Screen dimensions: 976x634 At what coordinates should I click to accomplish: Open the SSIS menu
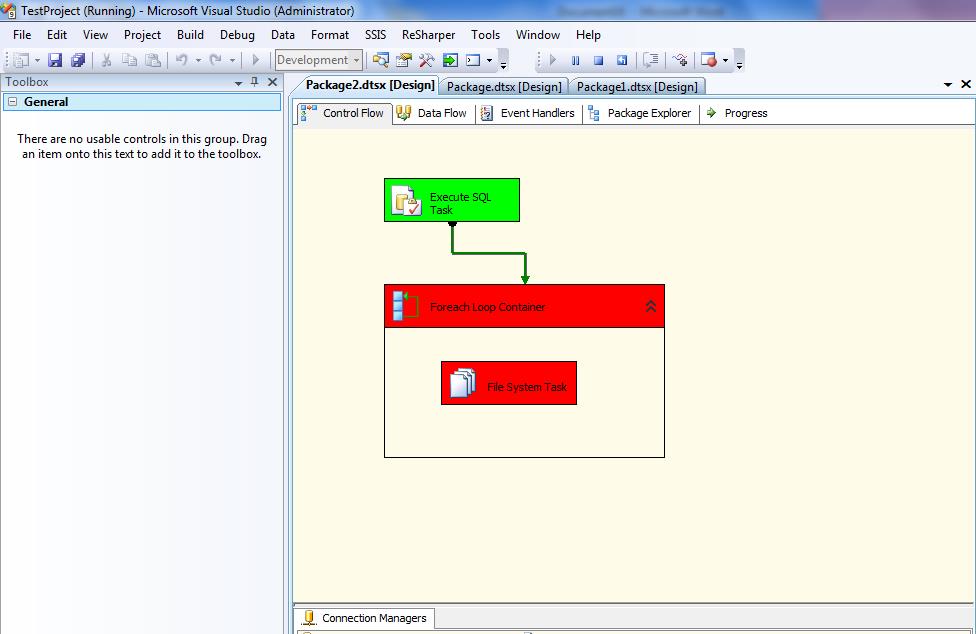375,35
